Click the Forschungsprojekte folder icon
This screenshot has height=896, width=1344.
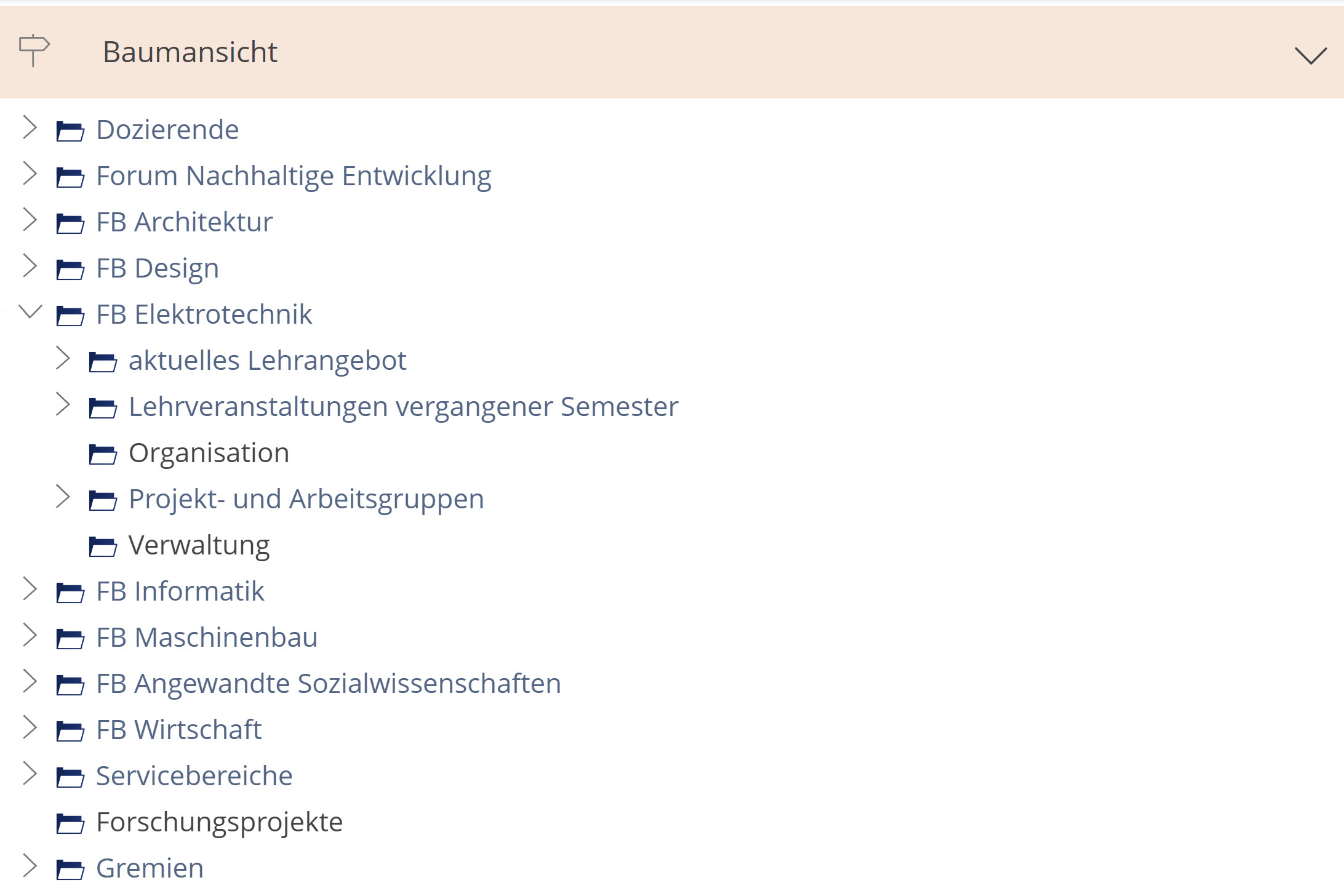(70, 822)
